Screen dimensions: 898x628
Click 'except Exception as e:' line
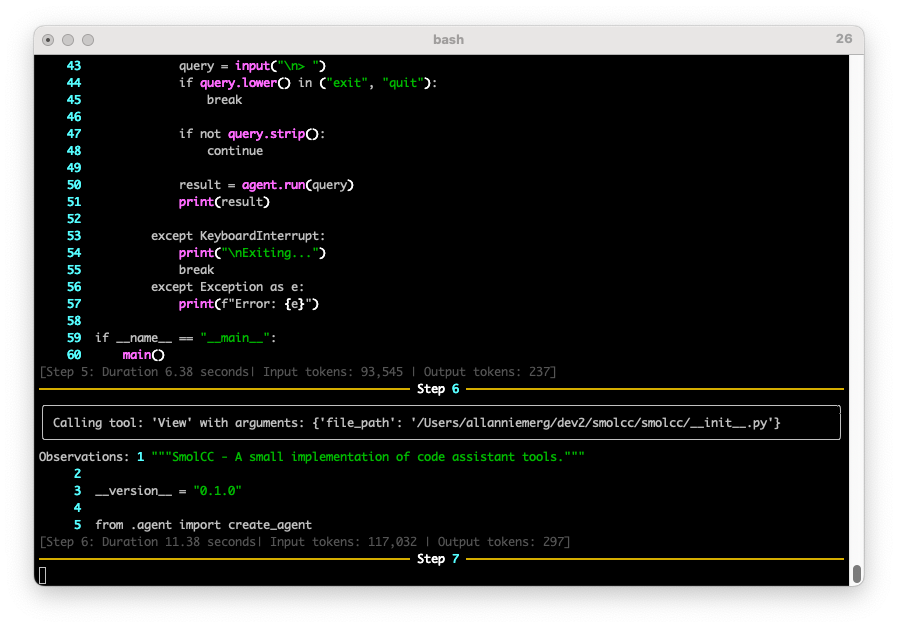[x=227, y=287]
